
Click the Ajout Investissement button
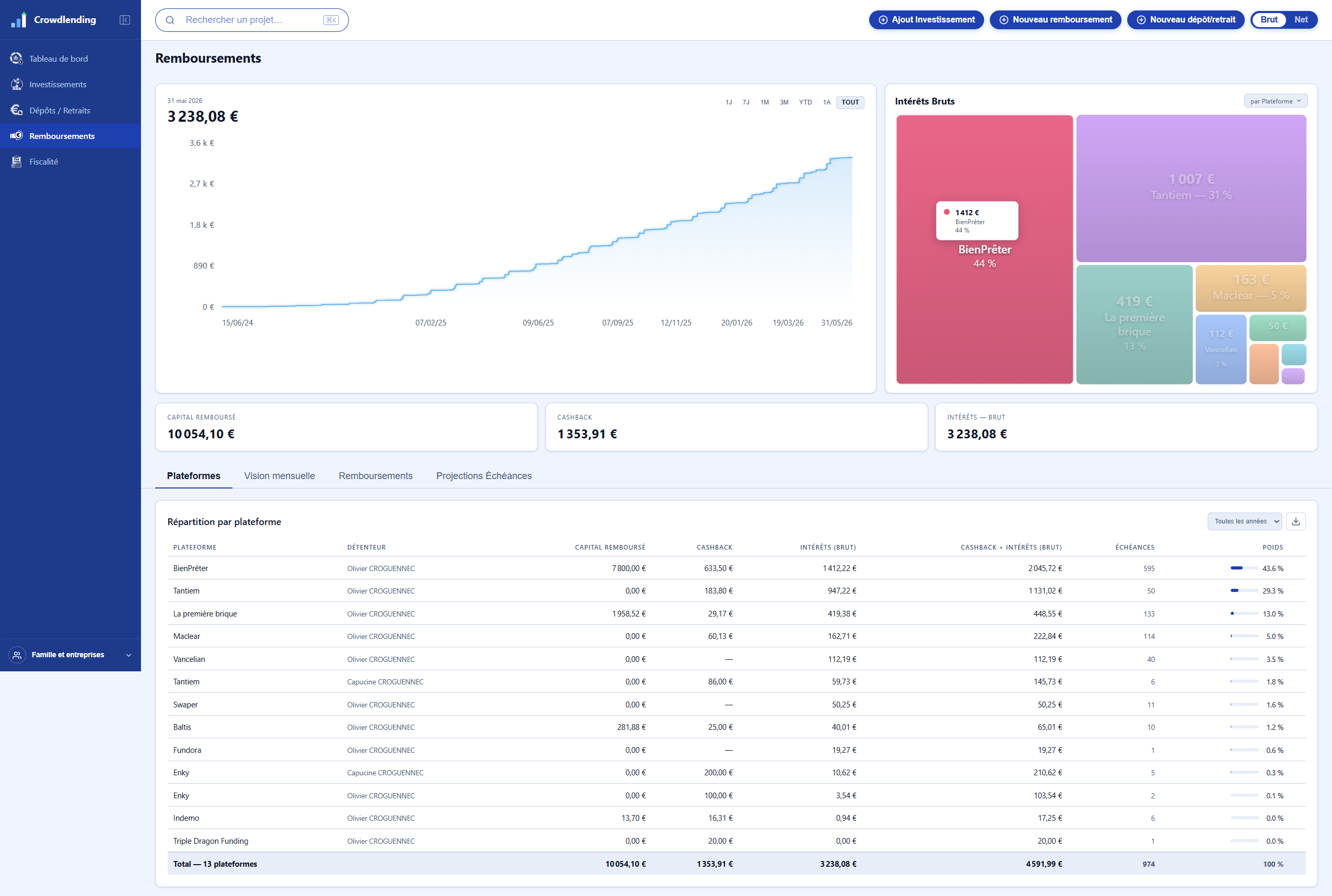pyautogui.click(x=926, y=20)
